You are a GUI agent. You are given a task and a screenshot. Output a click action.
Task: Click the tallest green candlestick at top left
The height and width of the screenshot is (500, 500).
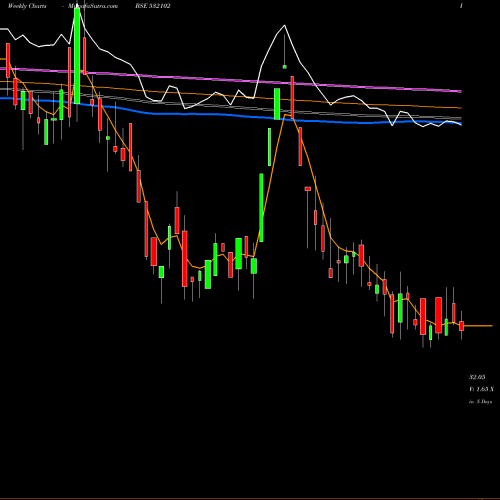click(x=77, y=56)
